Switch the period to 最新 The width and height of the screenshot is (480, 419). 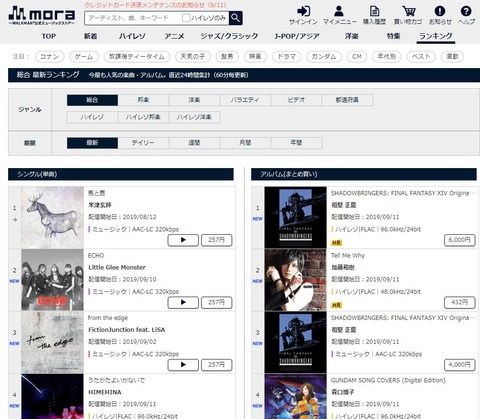[92, 143]
